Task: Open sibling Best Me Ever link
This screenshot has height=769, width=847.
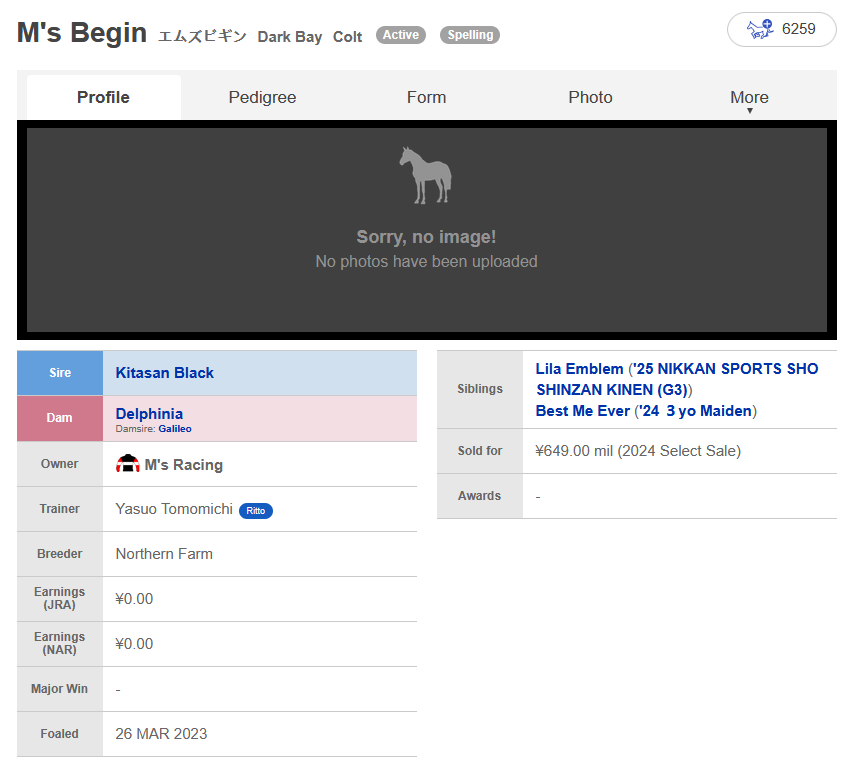Action: (582, 411)
